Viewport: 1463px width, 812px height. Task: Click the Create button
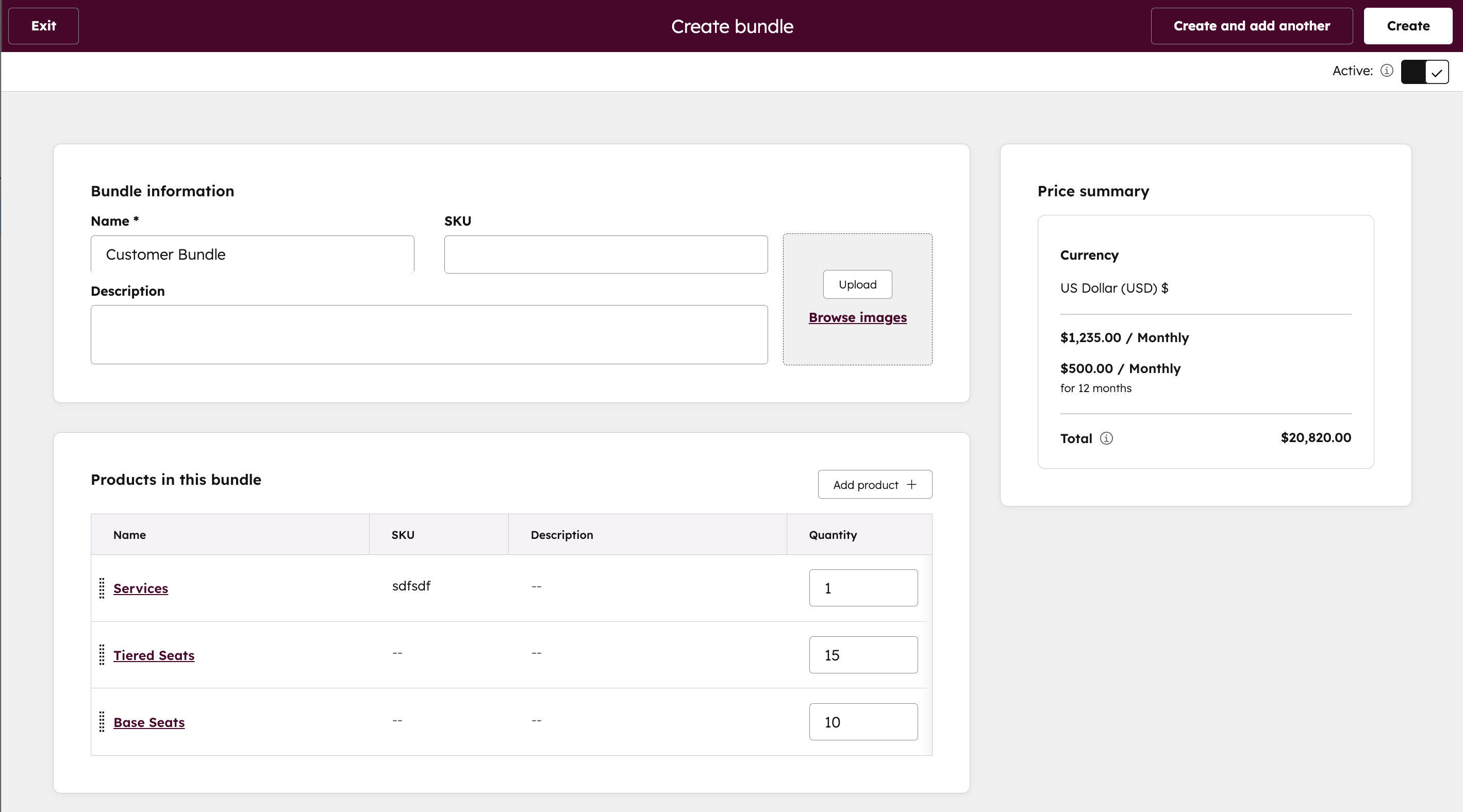pos(1407,26)
